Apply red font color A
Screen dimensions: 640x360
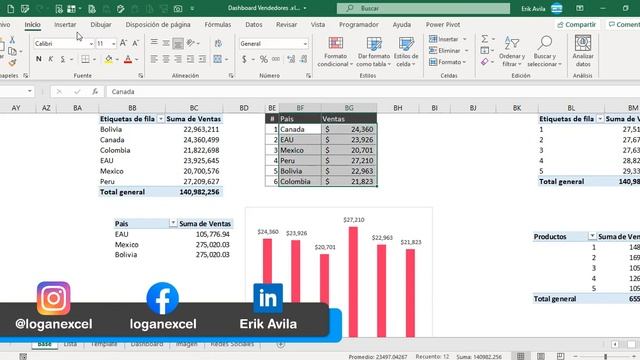(x=128, y=60)
